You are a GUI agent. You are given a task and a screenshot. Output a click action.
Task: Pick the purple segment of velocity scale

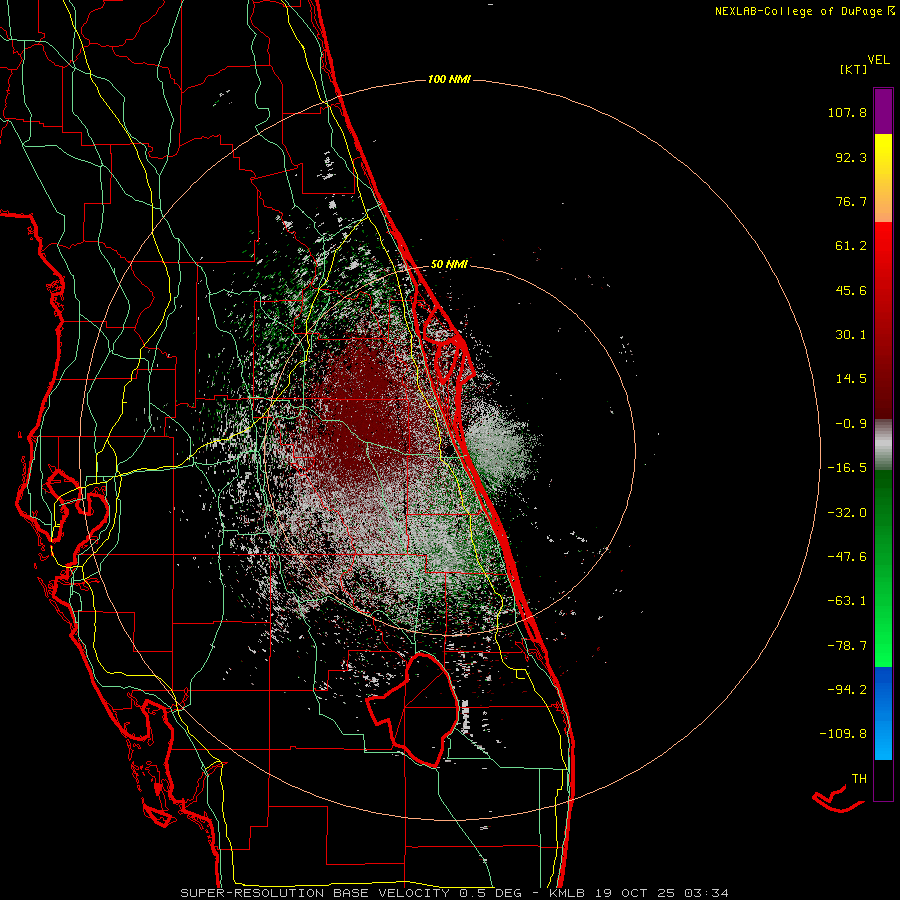click(x=883, y=111)
